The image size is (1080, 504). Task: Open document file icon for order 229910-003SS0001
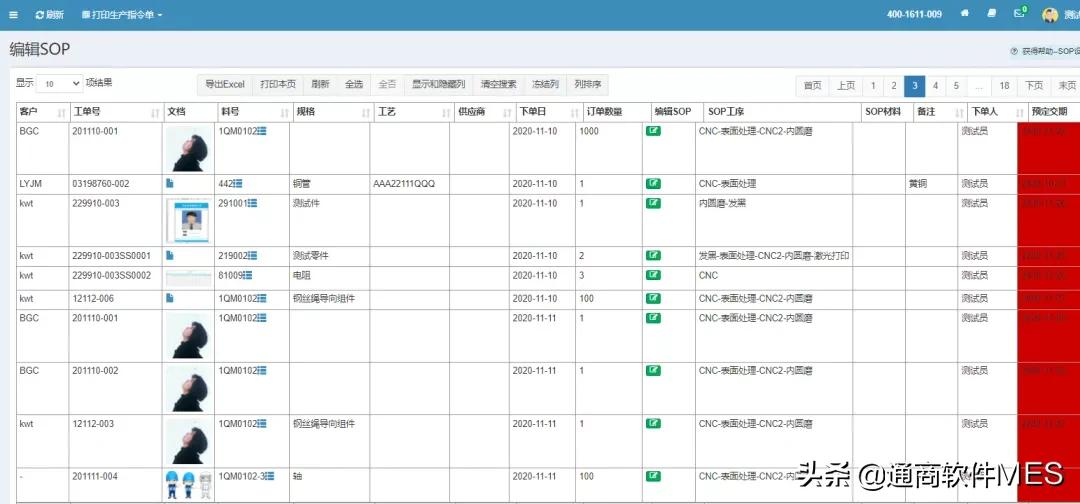[170, 255]
